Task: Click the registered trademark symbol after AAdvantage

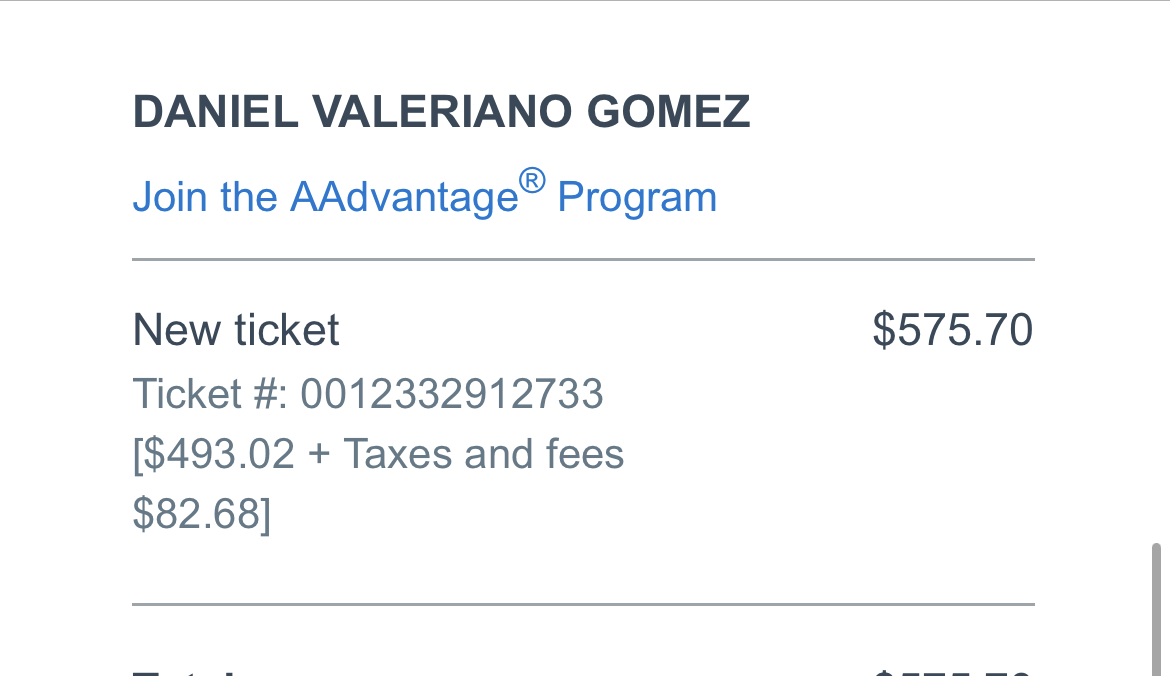Action: [532, 181]
